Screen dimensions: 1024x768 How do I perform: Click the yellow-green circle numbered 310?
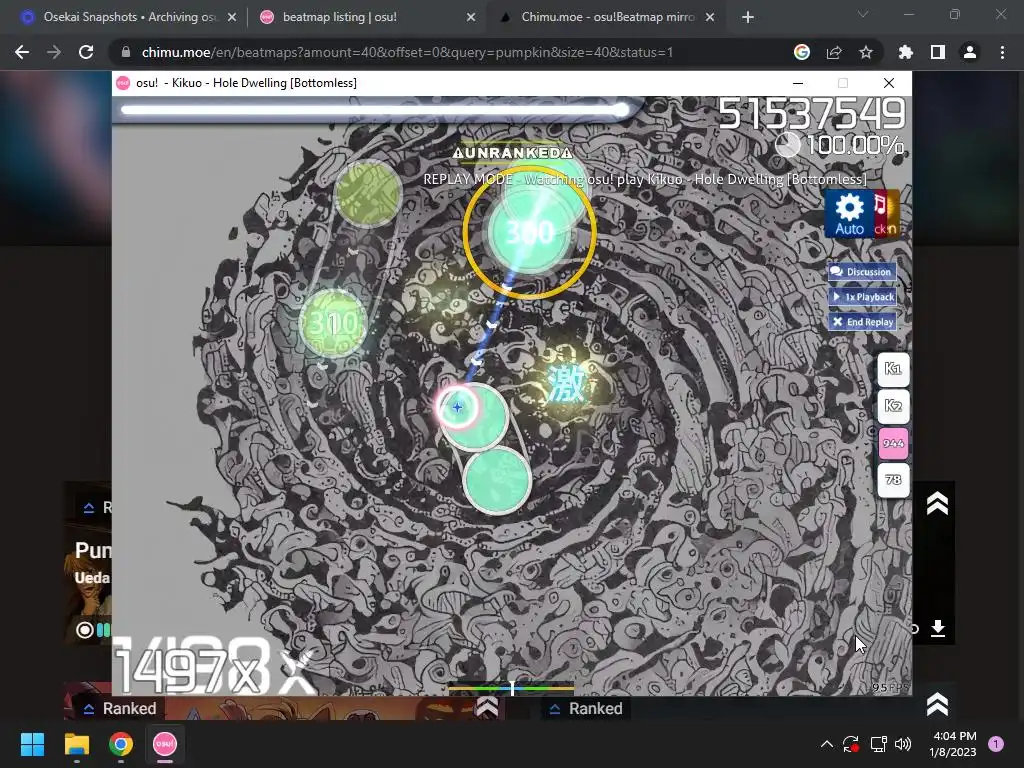333,323
